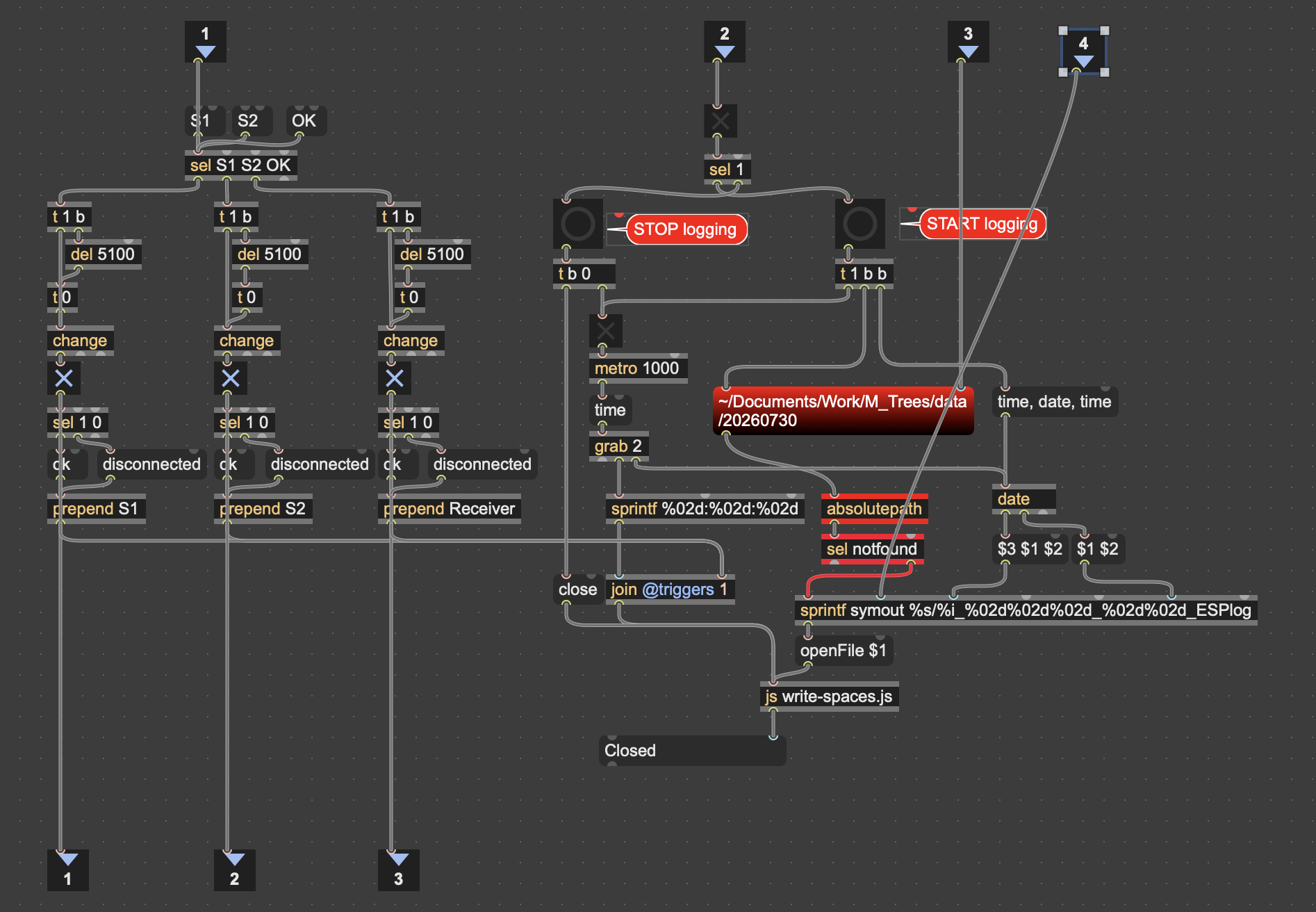Select the rightmost del 5100 object
This screenshot has width=1316, height=912.
[x=432, y=254]
